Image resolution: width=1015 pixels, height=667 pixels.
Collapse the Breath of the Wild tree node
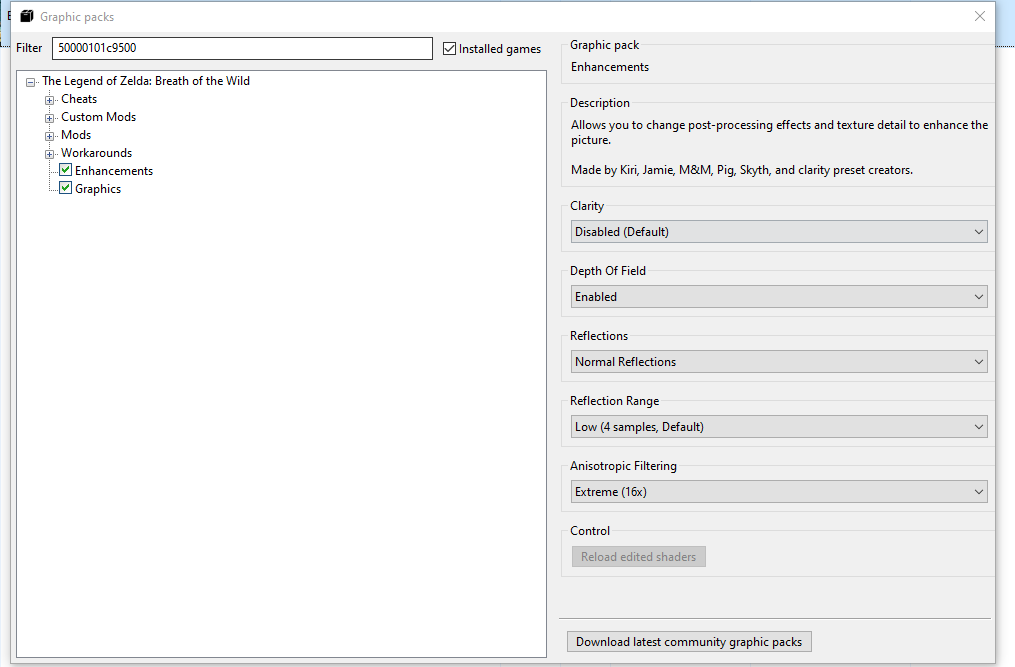click(31, 82)
